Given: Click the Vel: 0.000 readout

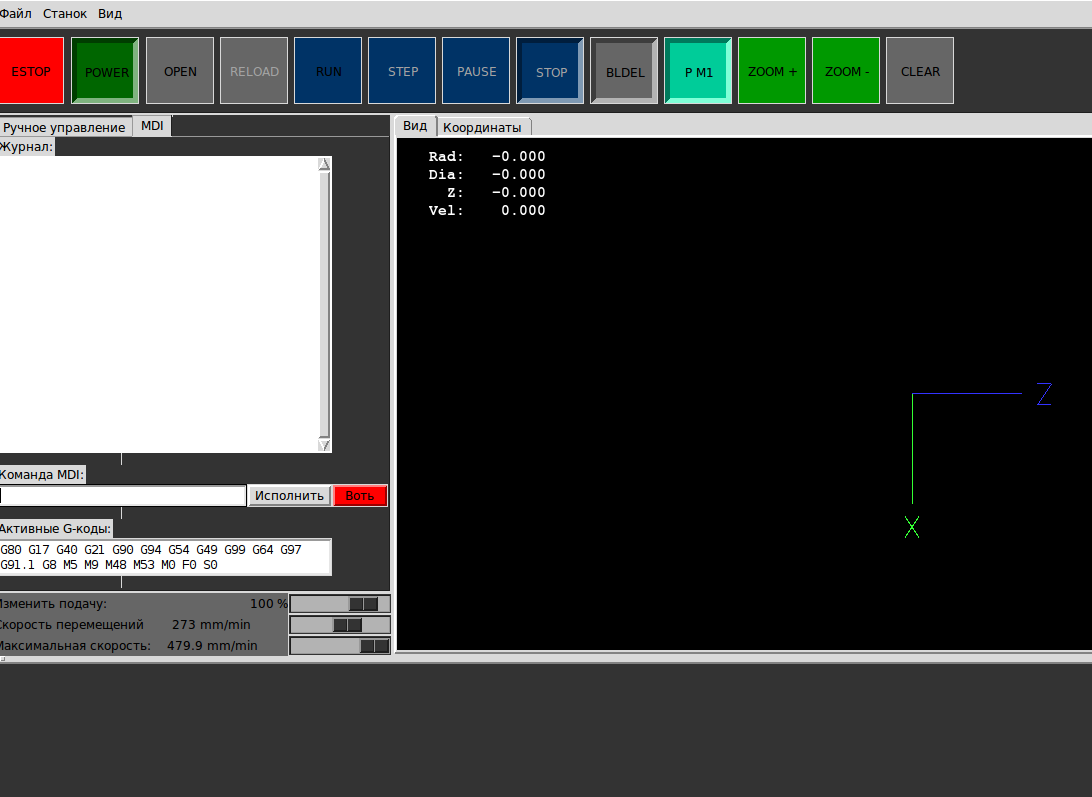Looking at the screenshot, I should point(487,210).
